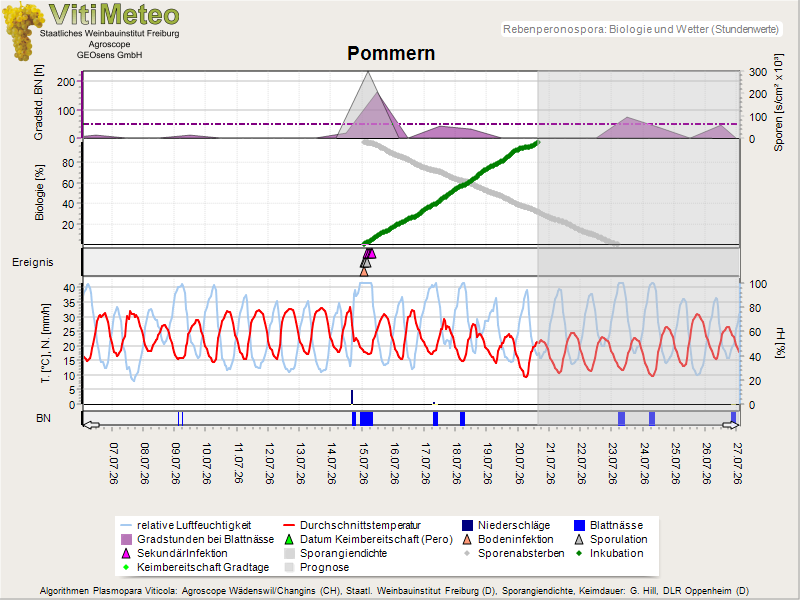800x600 pixels.
Task: Click the Inkubation legend entry
Action: point(609,553)
